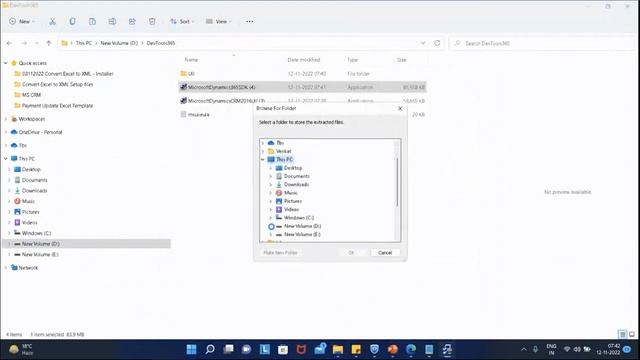Select Pictures in dialog tree
The width and height of the screenshot is (640, 360).
[x=293, y=201]
